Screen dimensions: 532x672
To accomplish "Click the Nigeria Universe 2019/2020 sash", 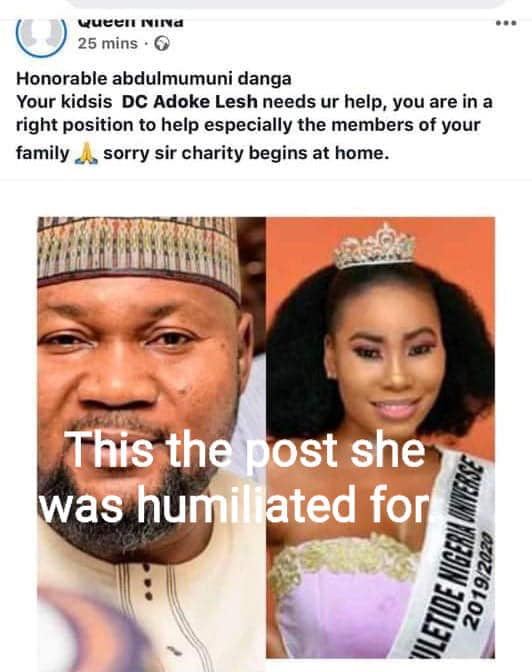I will [x=452, y=557].
